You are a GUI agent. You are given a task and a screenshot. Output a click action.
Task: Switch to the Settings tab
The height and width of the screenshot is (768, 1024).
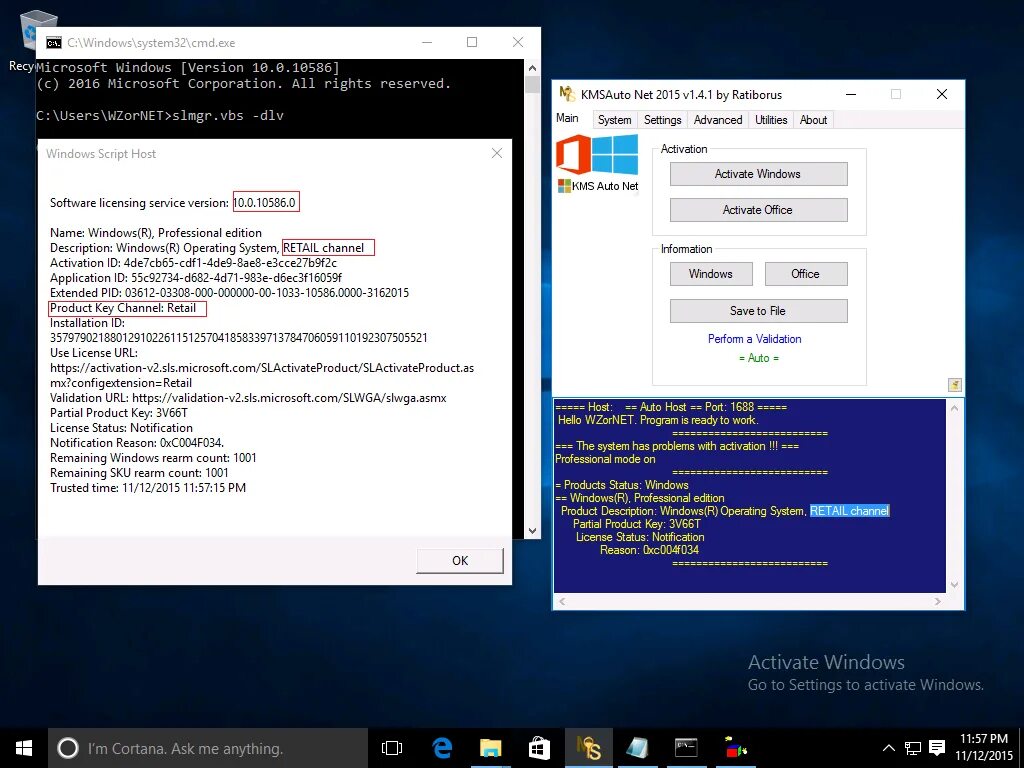coord(662,120)
